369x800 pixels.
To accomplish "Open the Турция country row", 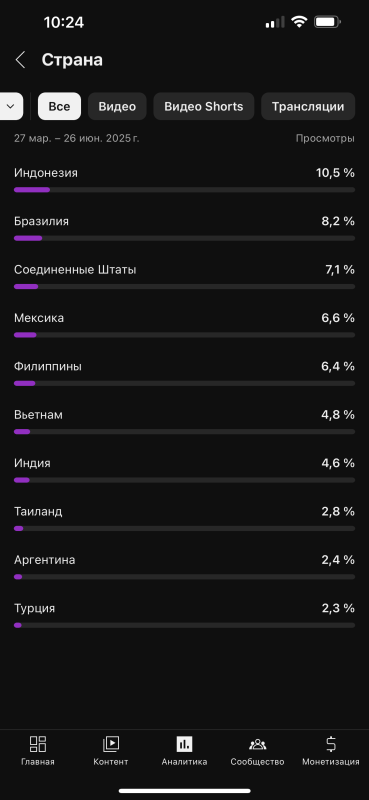I will coord(184,615).
